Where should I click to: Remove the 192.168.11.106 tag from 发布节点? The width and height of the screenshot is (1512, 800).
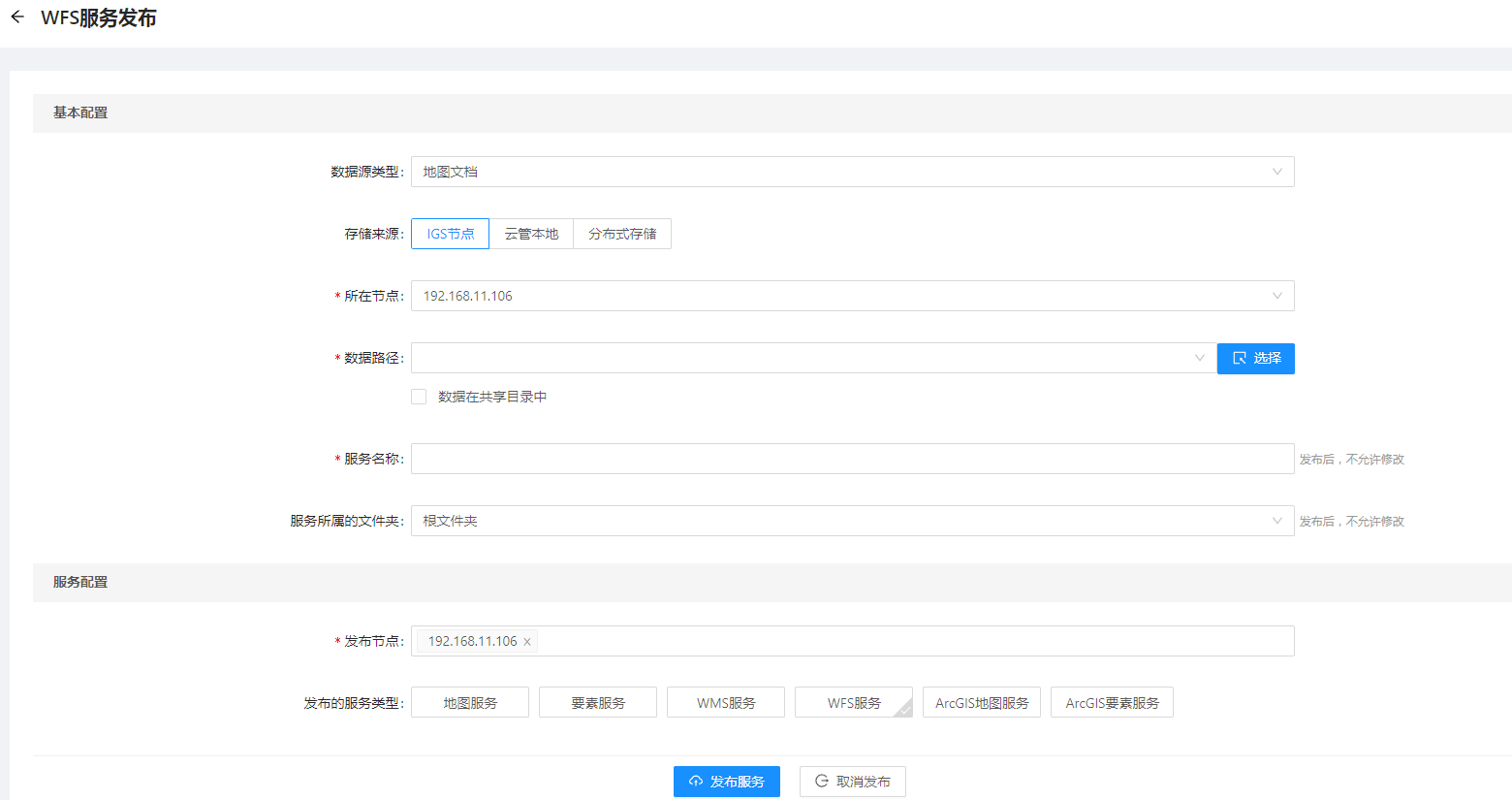tap(527, 642)
